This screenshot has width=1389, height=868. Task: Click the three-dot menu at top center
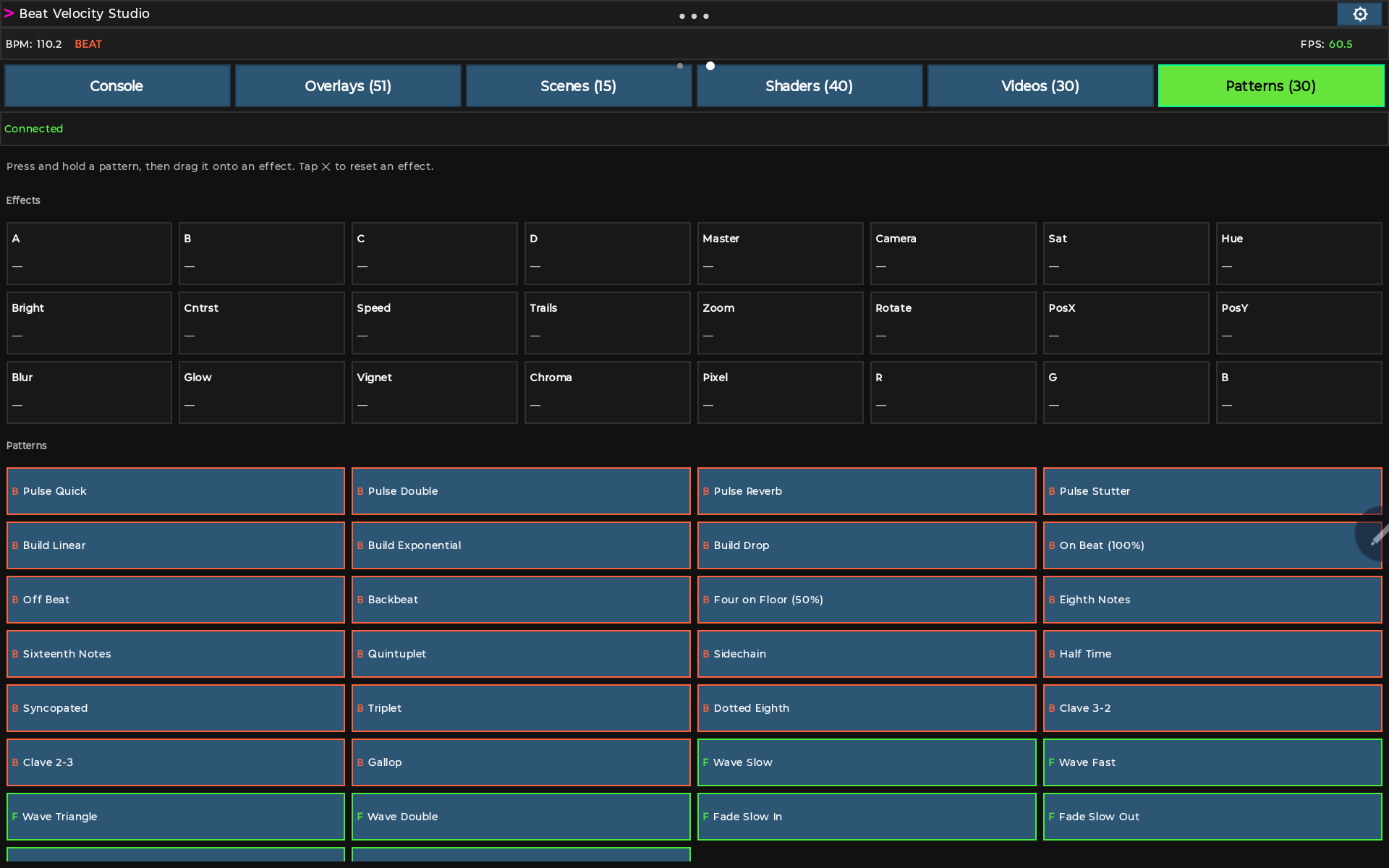point(694,16)
